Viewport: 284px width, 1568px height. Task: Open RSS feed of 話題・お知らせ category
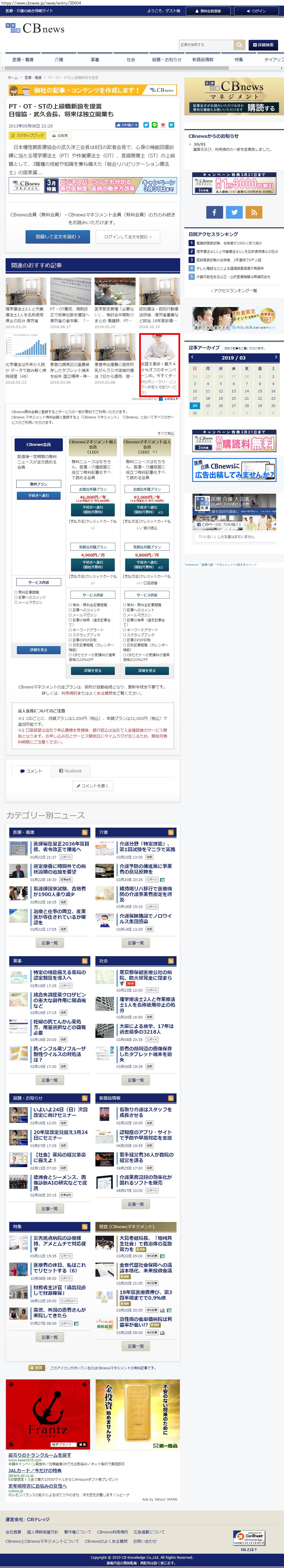[84, 1098]
